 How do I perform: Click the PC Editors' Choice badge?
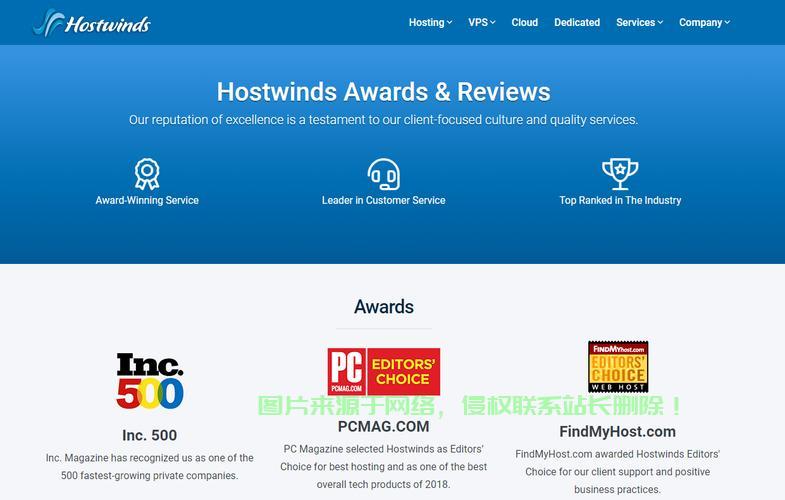pos(383,371)
